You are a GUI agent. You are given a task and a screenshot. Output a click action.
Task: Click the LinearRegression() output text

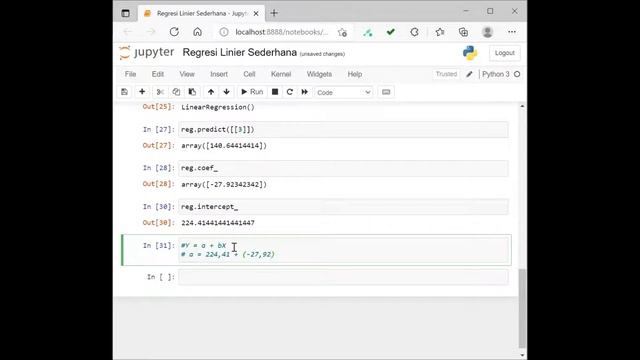click(218, 107)
